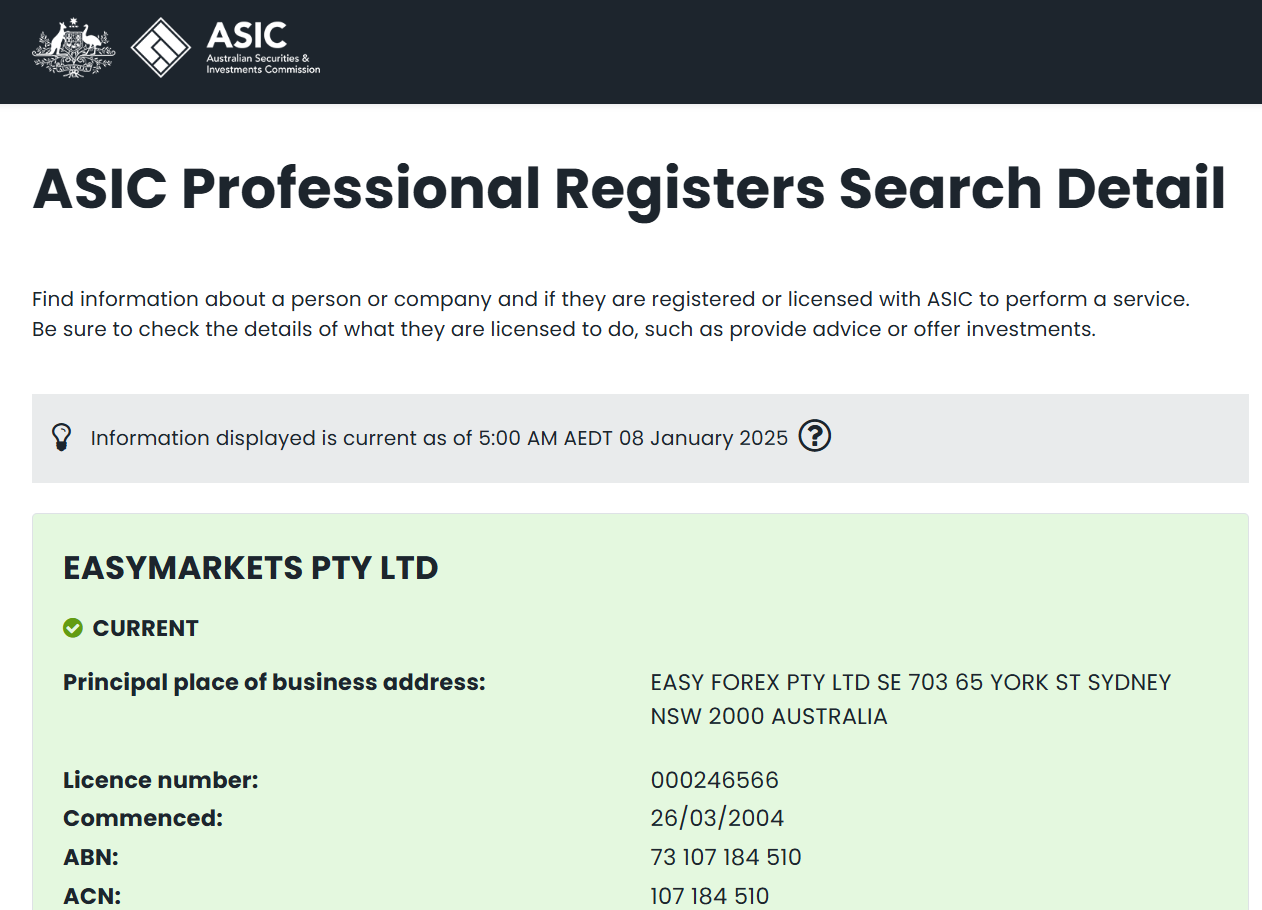Click the green check status icon

tap(73, 628)
